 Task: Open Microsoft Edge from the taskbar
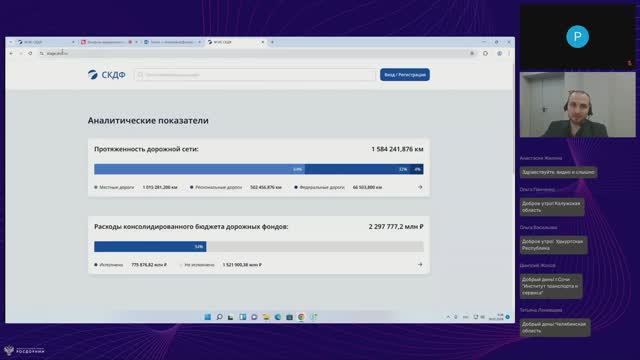(278, 317)
